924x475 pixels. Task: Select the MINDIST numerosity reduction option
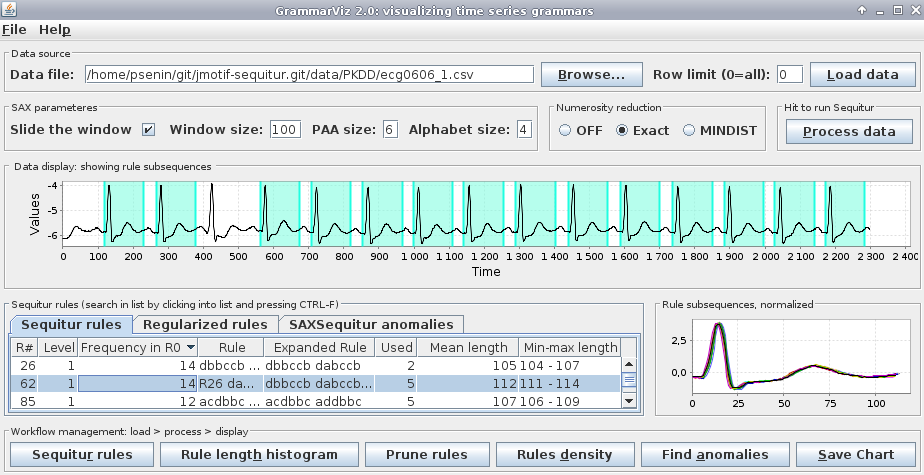(x=689, y=131)
